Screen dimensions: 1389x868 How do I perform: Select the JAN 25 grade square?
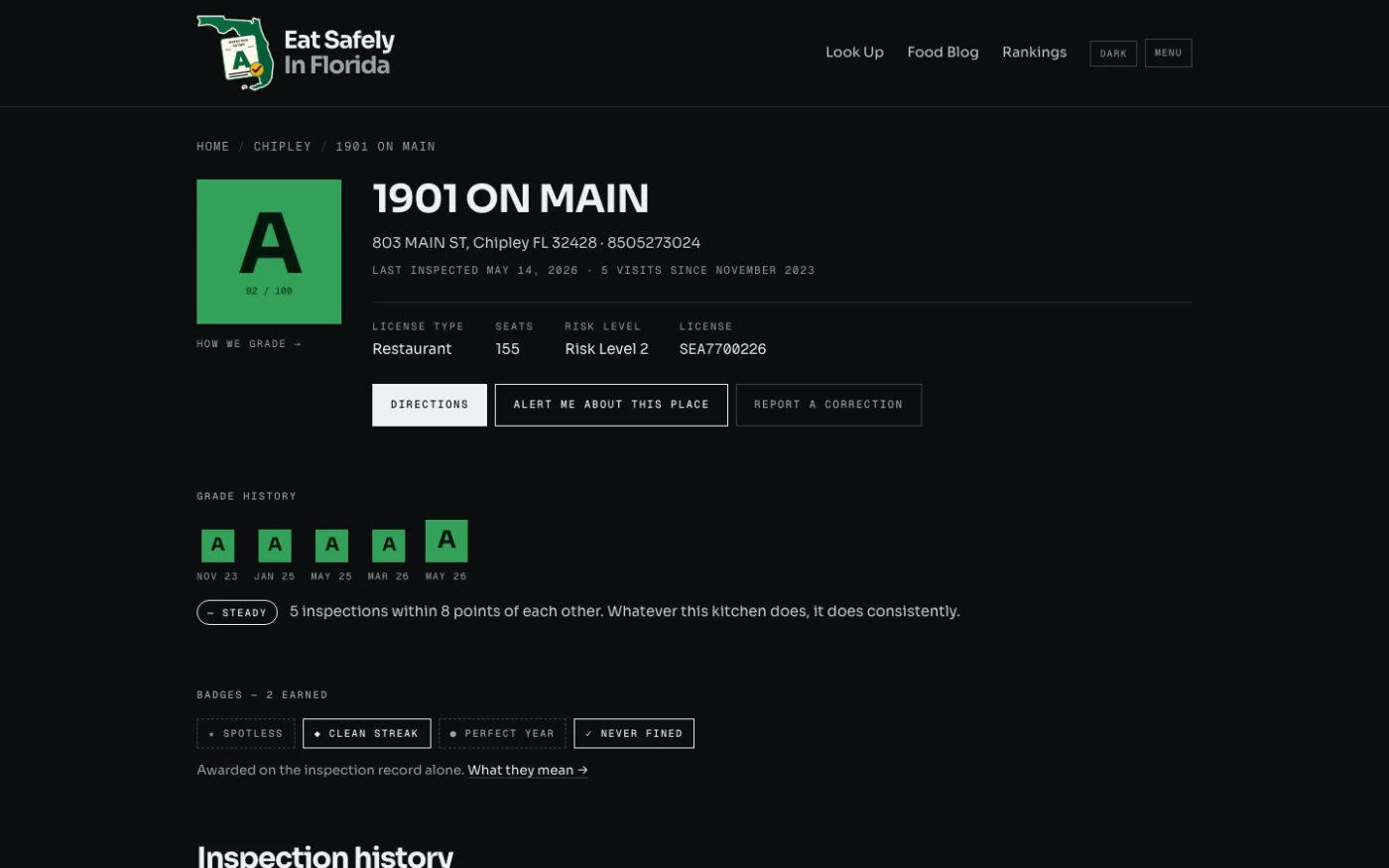click(x=275, y=546)
